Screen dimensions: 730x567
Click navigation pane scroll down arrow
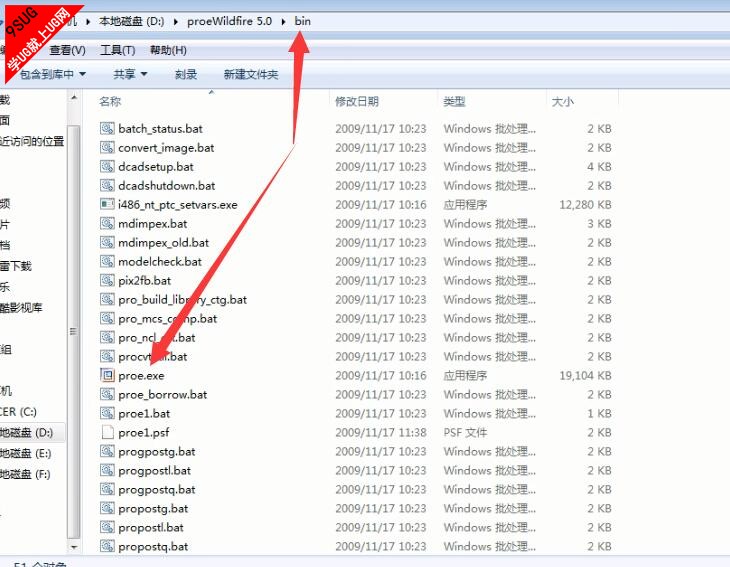click(74, 547)
